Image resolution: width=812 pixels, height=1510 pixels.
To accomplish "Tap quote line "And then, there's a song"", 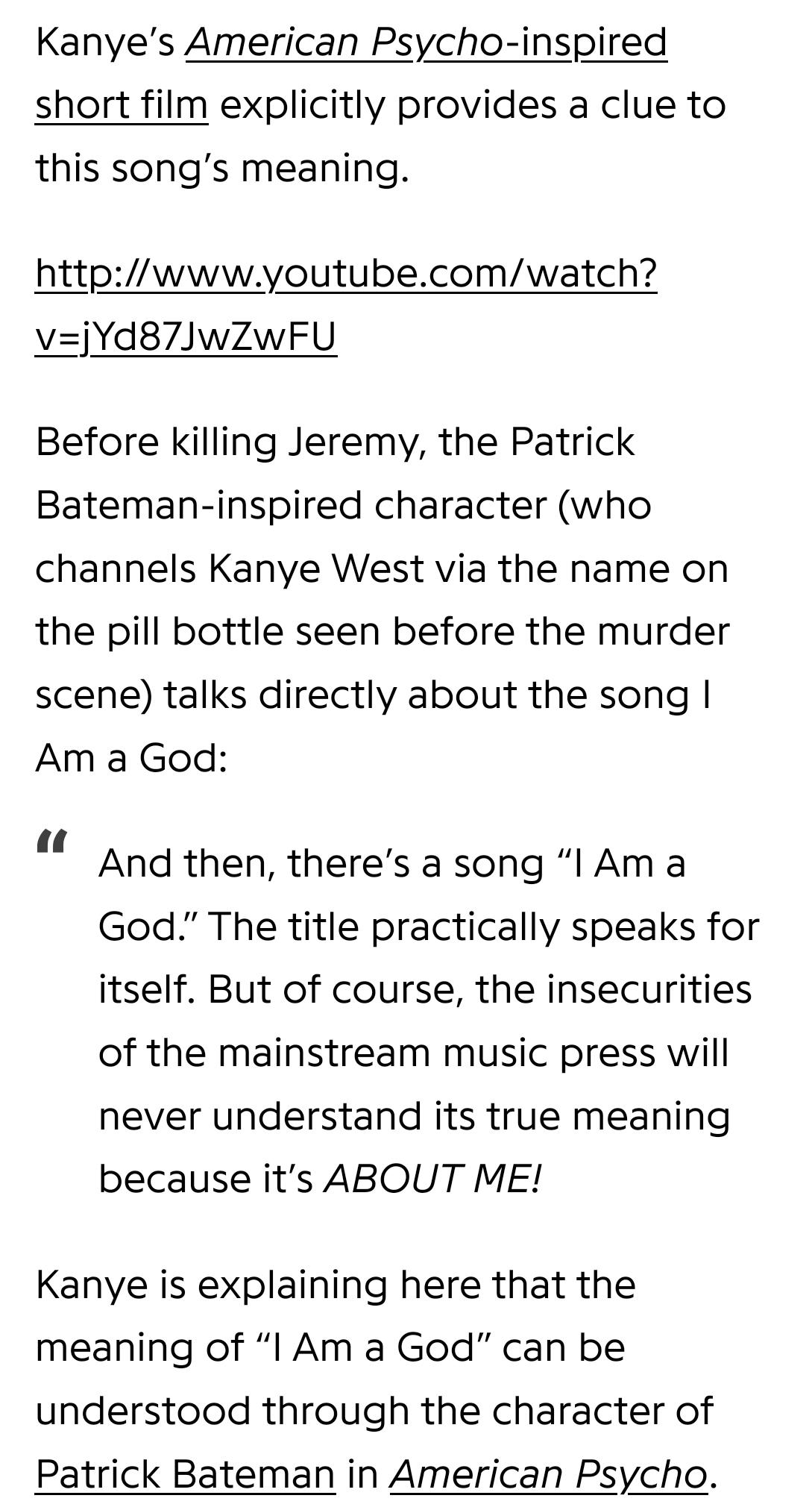I will coord(391,863).
